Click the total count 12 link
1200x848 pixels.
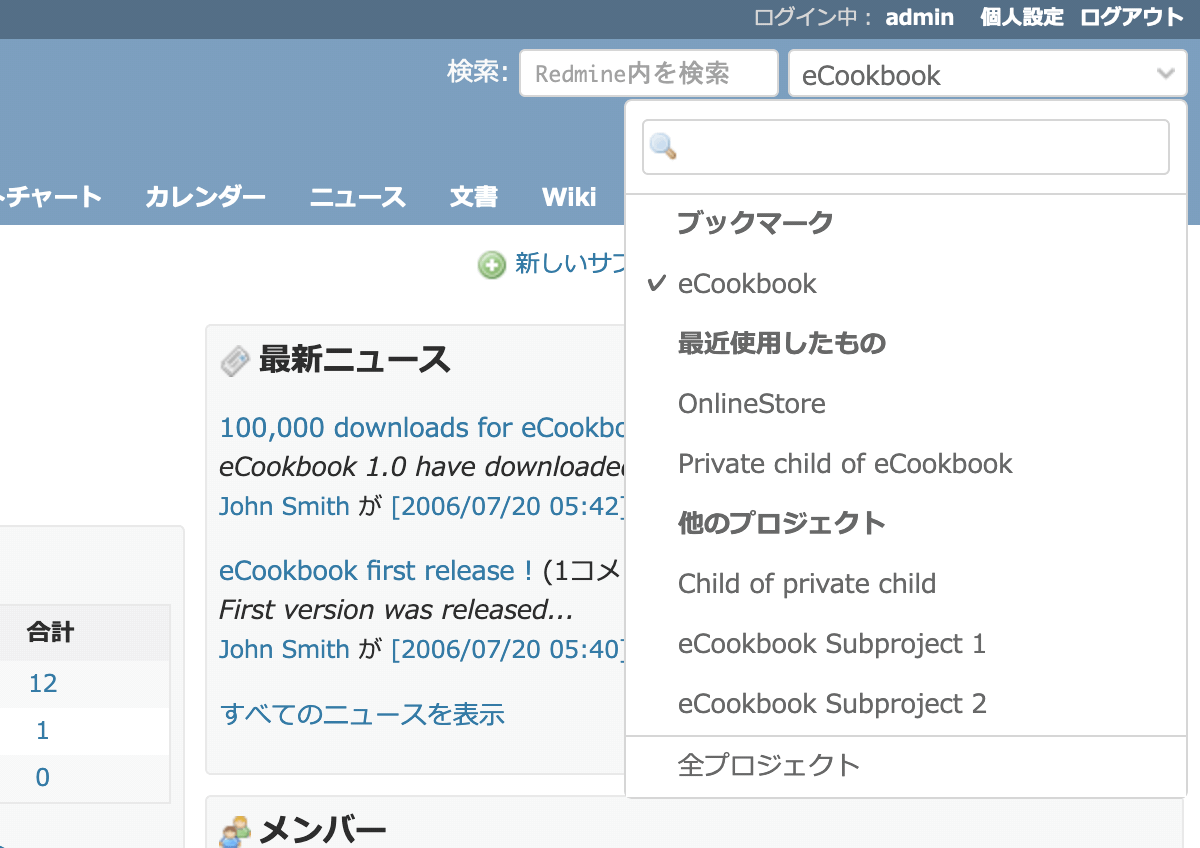click(43, 684)
